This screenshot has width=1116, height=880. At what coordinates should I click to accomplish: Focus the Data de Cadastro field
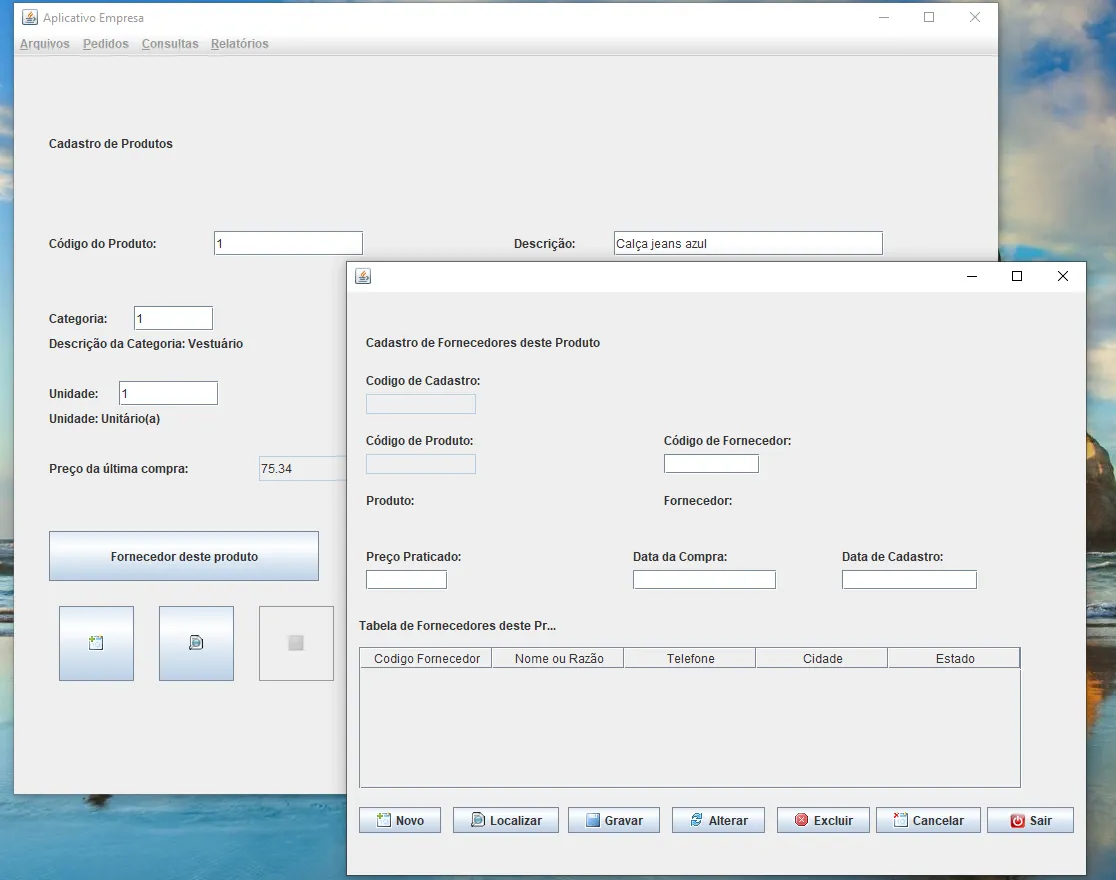[x=909, y=580]
